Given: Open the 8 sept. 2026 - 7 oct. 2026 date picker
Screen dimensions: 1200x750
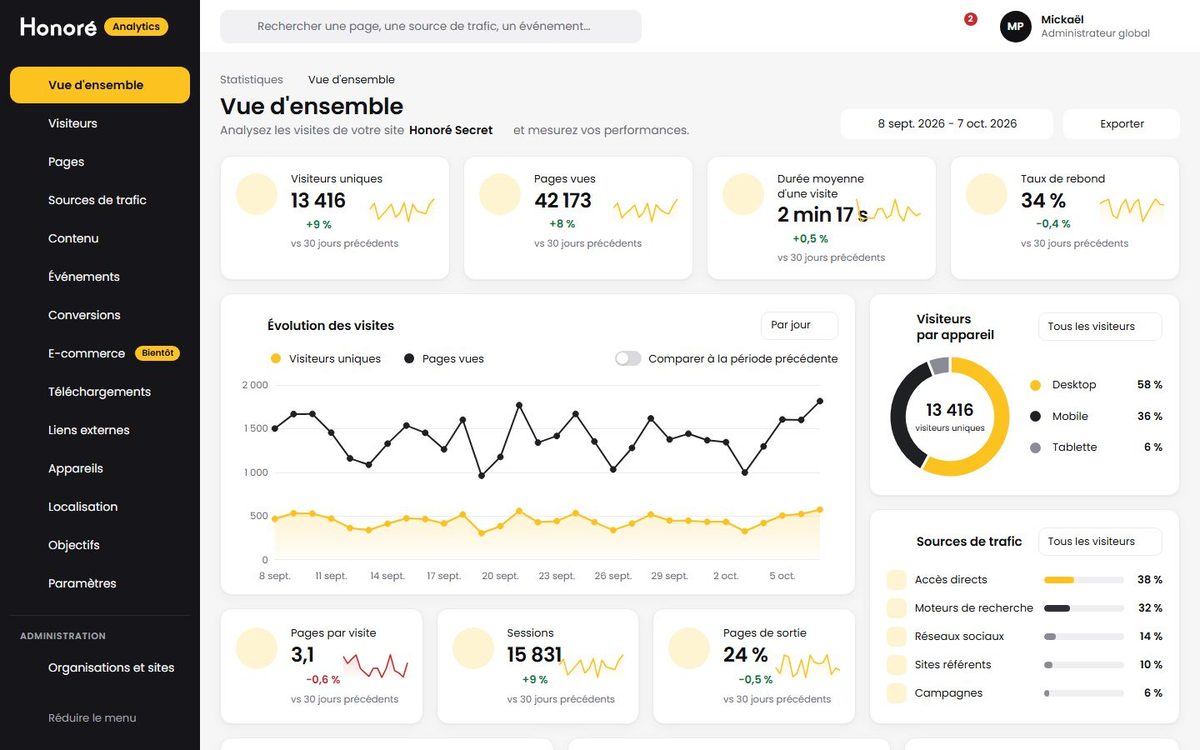Looking at the screenshot, I should 947,124.
